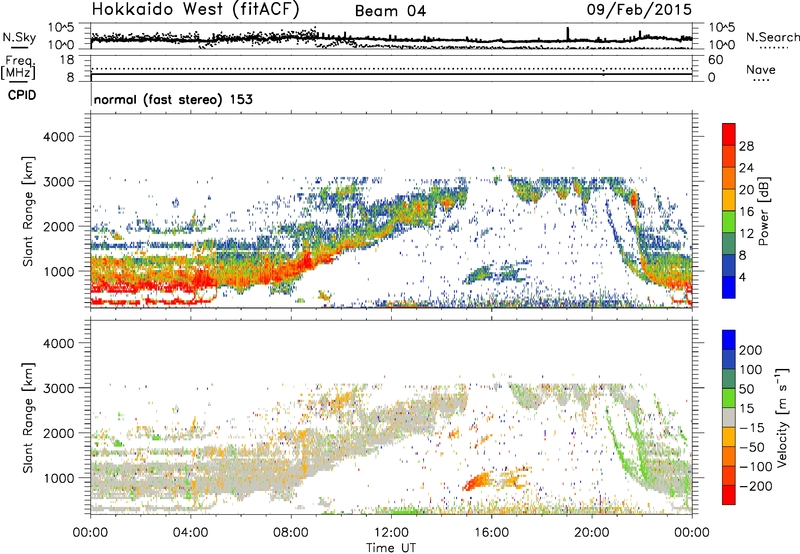
Task: Select the "16" tick on the Power scale
Action: click(746, 212)
